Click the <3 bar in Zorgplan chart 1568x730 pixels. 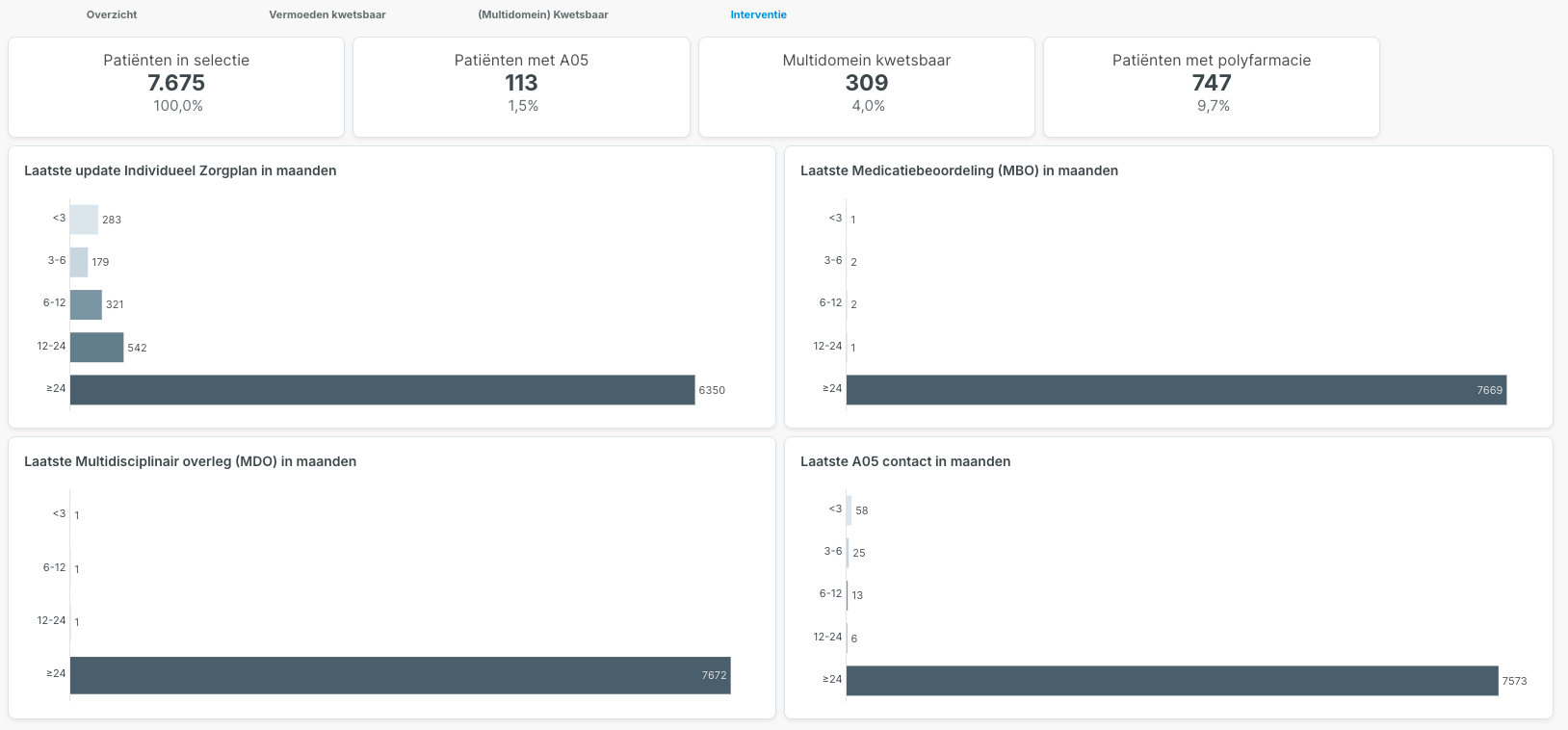(84, 220)
